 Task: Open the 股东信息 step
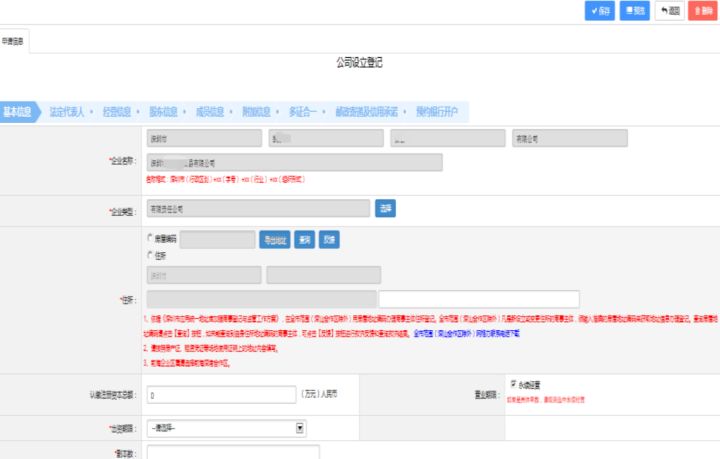pos(163,112)
